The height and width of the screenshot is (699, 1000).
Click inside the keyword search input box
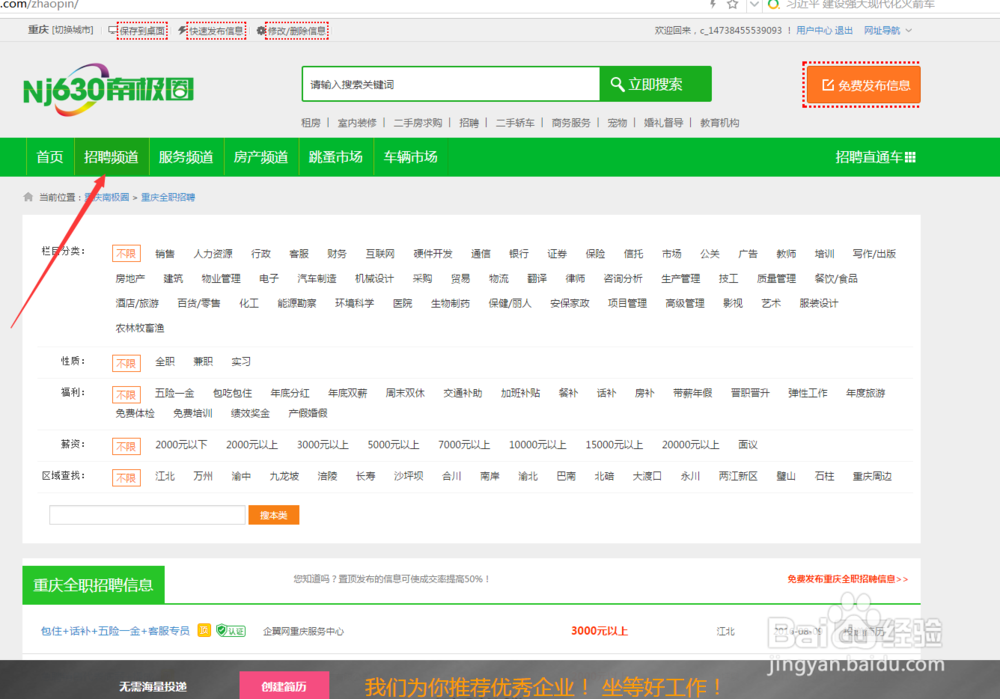click(x=450, y=84)
